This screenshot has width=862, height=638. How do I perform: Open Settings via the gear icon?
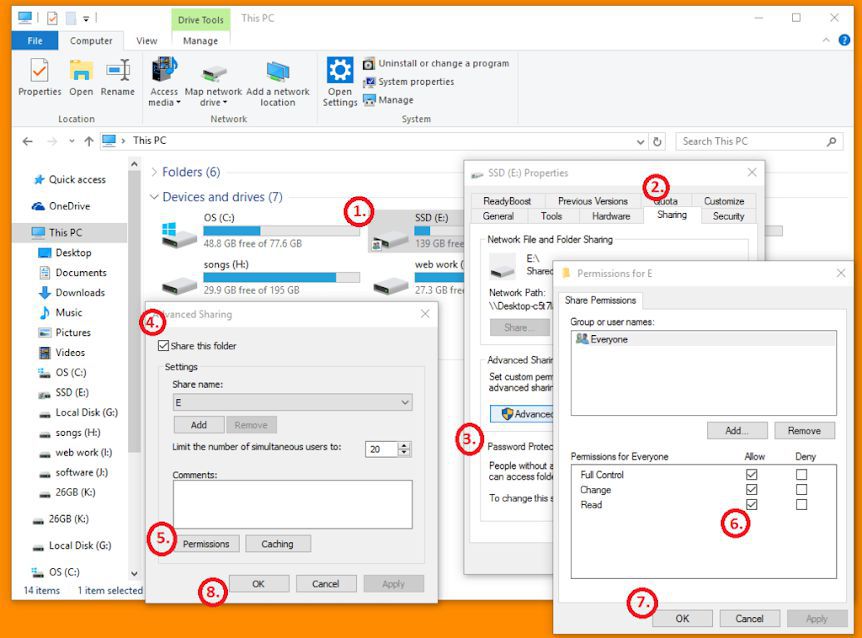click(x=340, y=72)
